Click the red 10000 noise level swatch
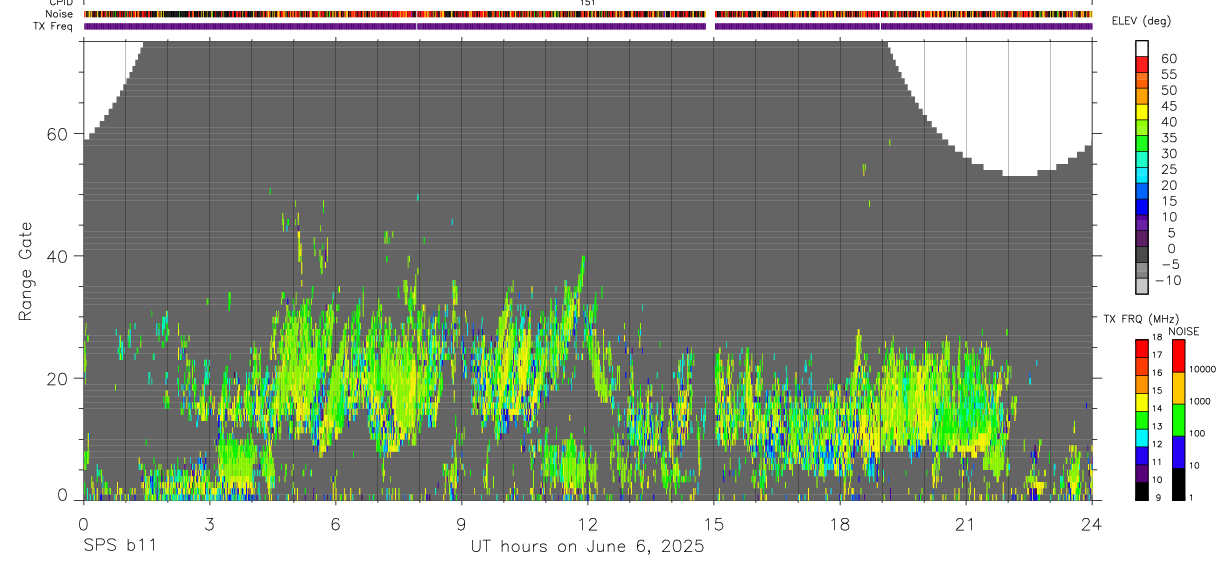 (x=1179, y=357)
